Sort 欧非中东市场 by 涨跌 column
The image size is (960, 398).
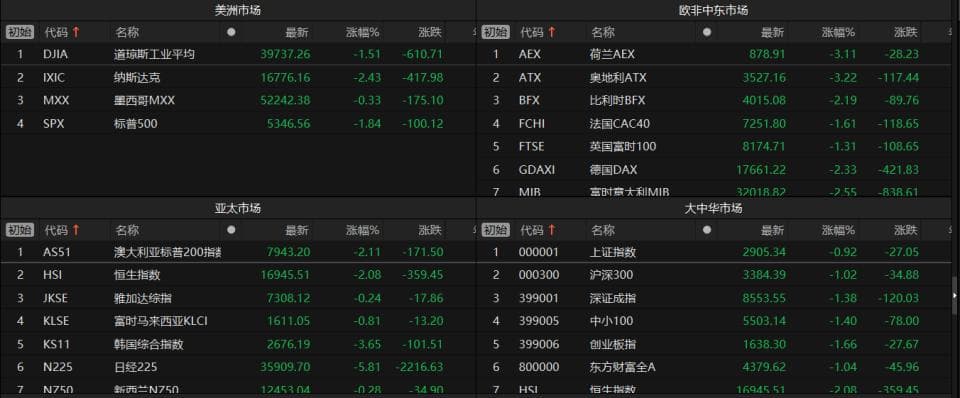(x=906, y=32)
